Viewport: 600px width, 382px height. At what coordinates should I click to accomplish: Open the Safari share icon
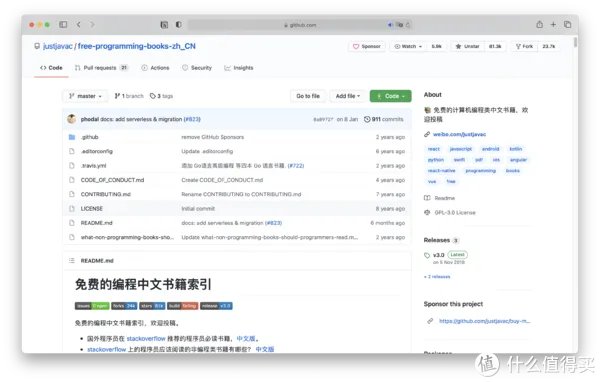539,24
